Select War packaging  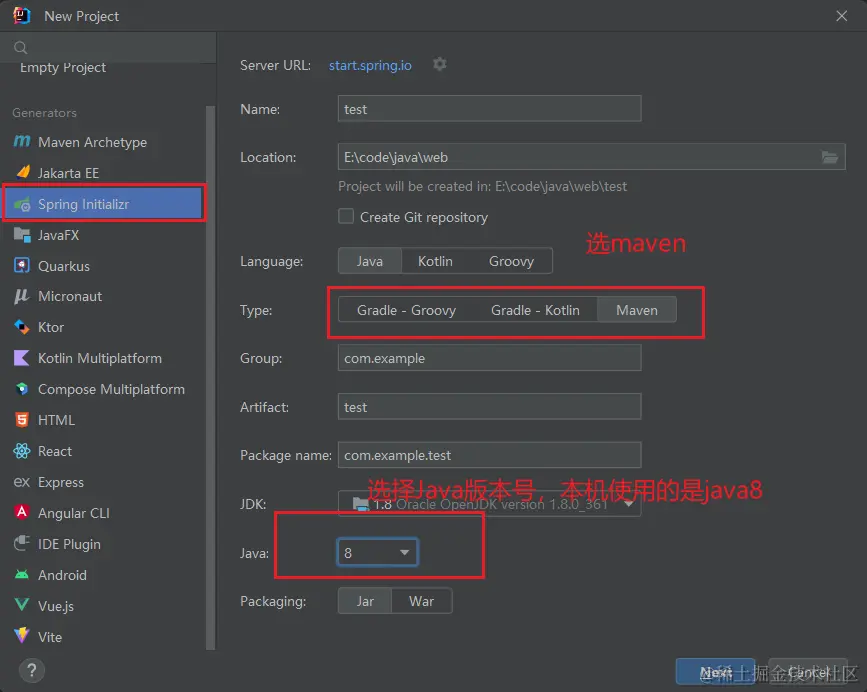[421, 601]
